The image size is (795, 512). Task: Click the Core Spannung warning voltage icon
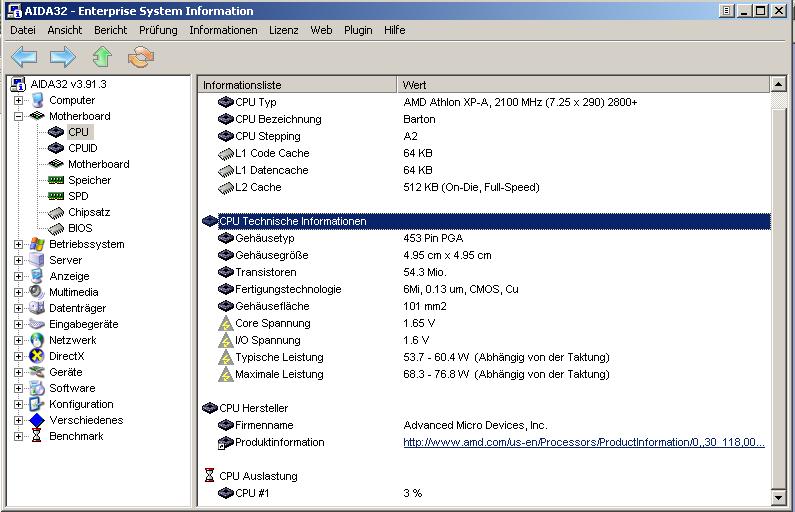click(x=226, y=323)
